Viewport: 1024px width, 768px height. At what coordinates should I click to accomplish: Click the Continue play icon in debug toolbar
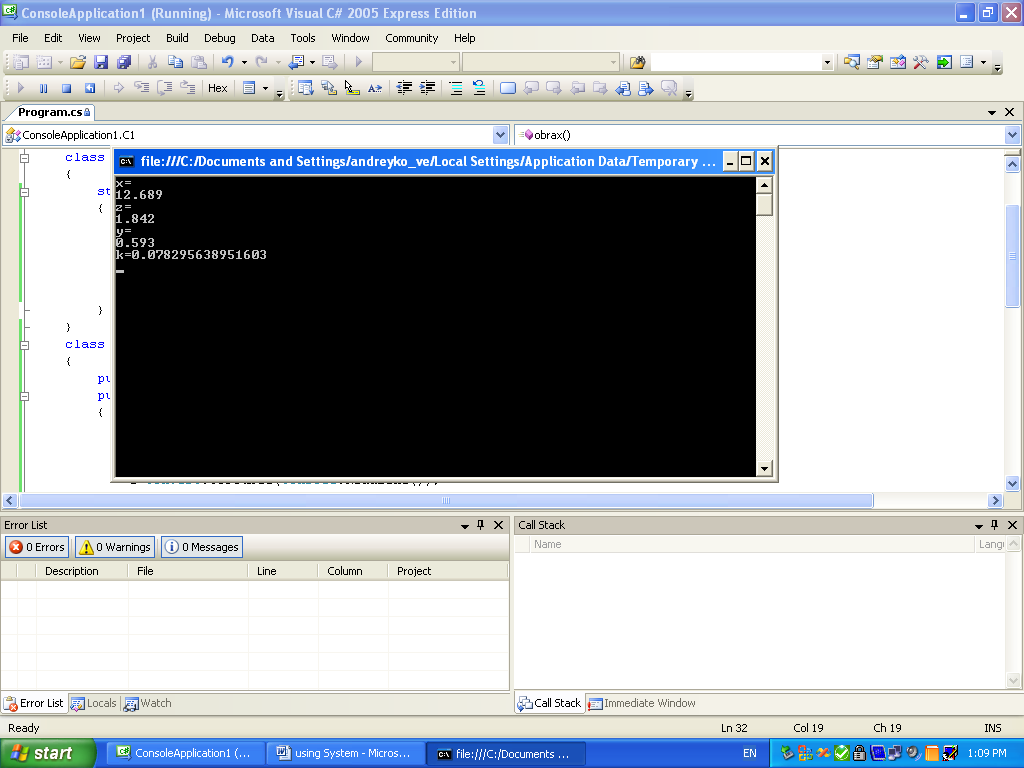20,88
